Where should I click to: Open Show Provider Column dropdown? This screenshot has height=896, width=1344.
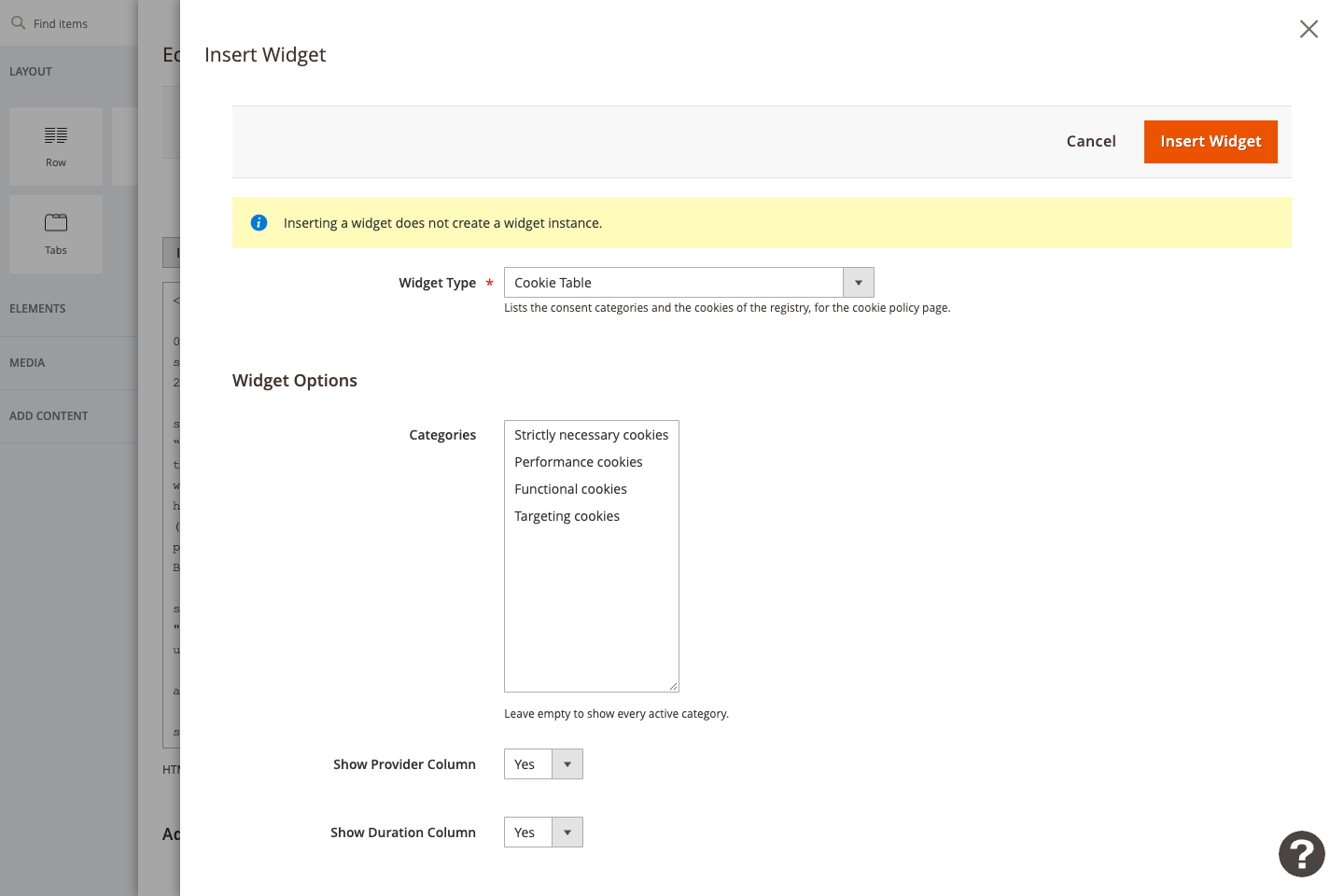543,764
